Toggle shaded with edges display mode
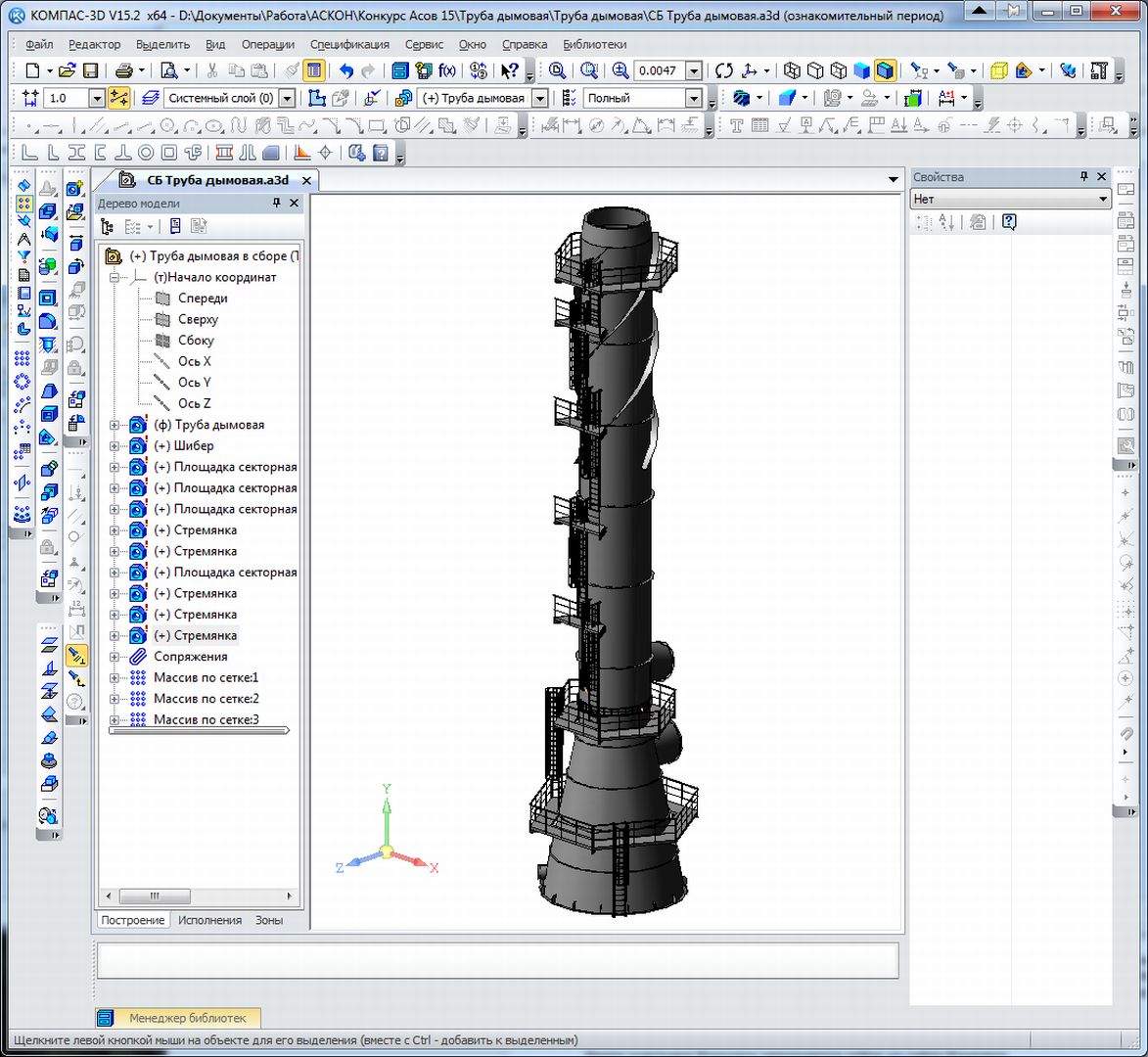The width and height of the screenshot is (1148, 1057). tap(885, 70)
